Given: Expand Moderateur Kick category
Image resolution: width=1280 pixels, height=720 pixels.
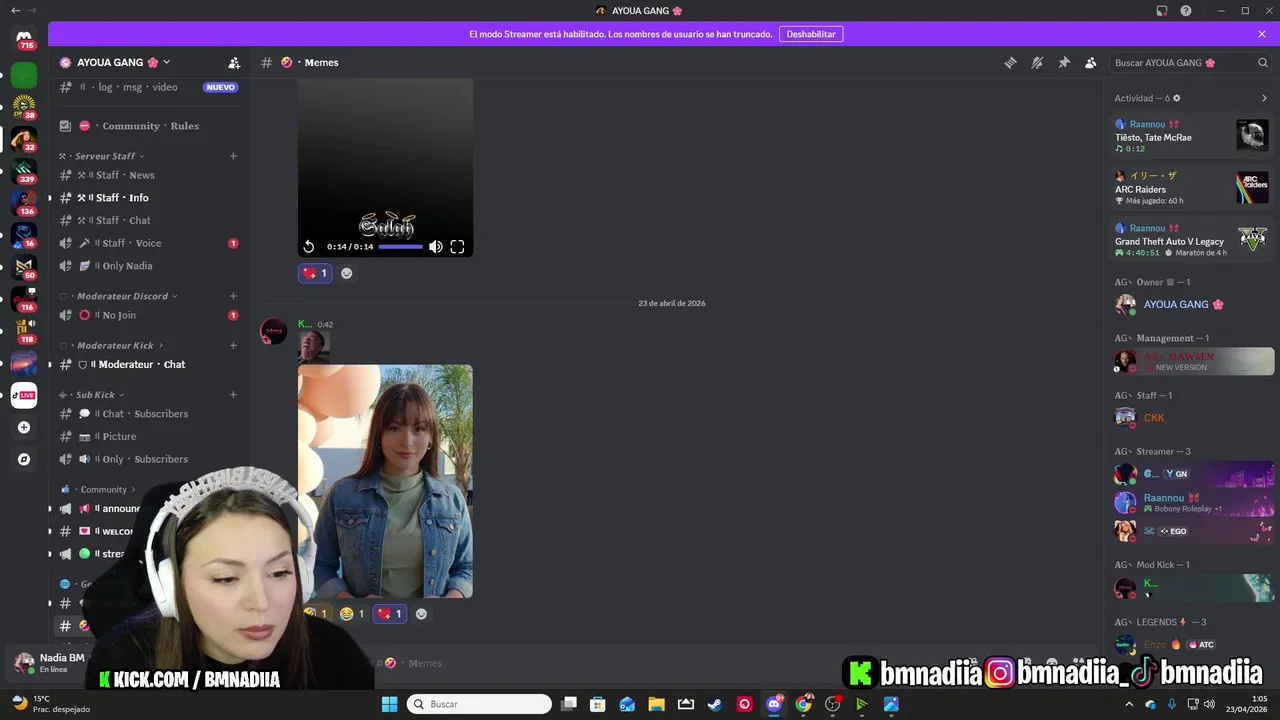Looking at the screenshot, I should (111, 345).
